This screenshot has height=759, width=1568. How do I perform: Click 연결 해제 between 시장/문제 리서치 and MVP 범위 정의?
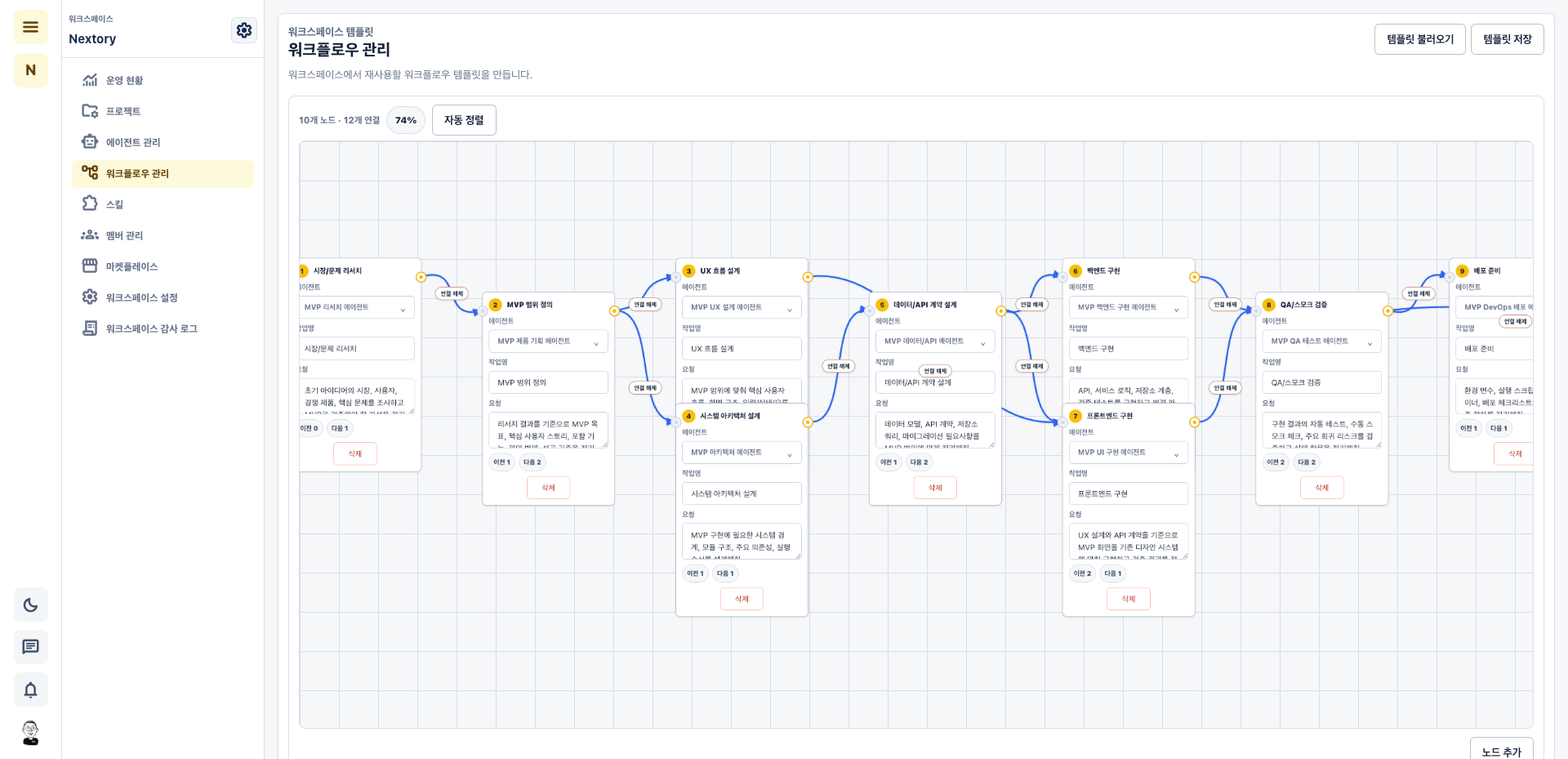click(x=452, y=293)
